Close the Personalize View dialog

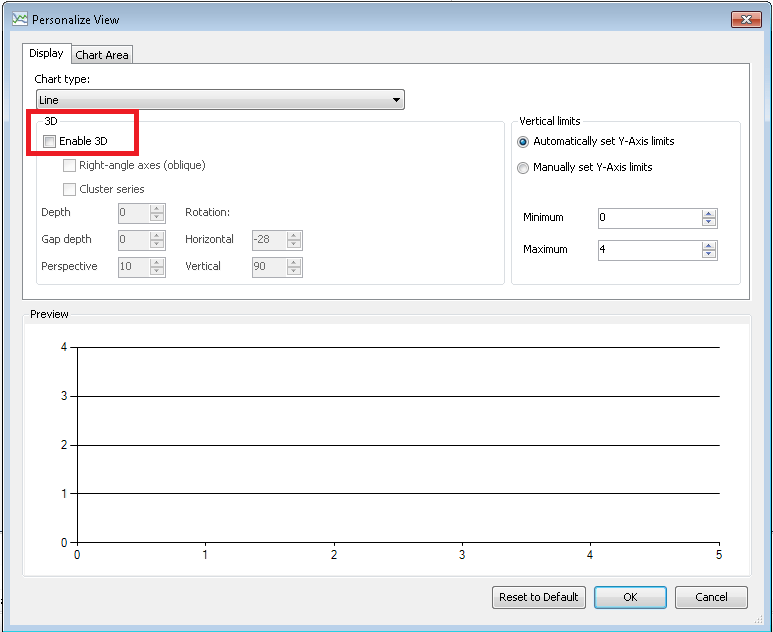point(746,19)
